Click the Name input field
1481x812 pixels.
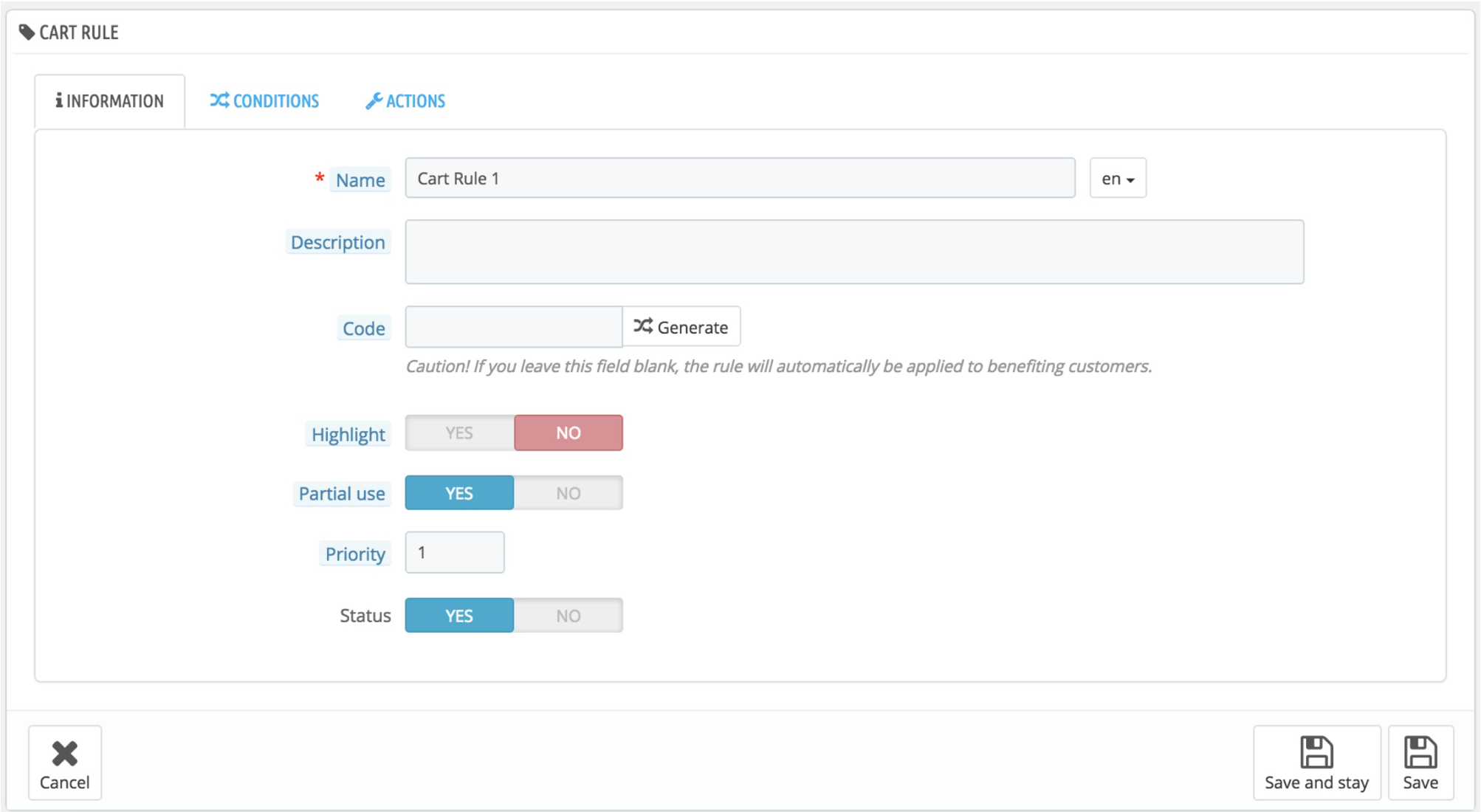741,177
